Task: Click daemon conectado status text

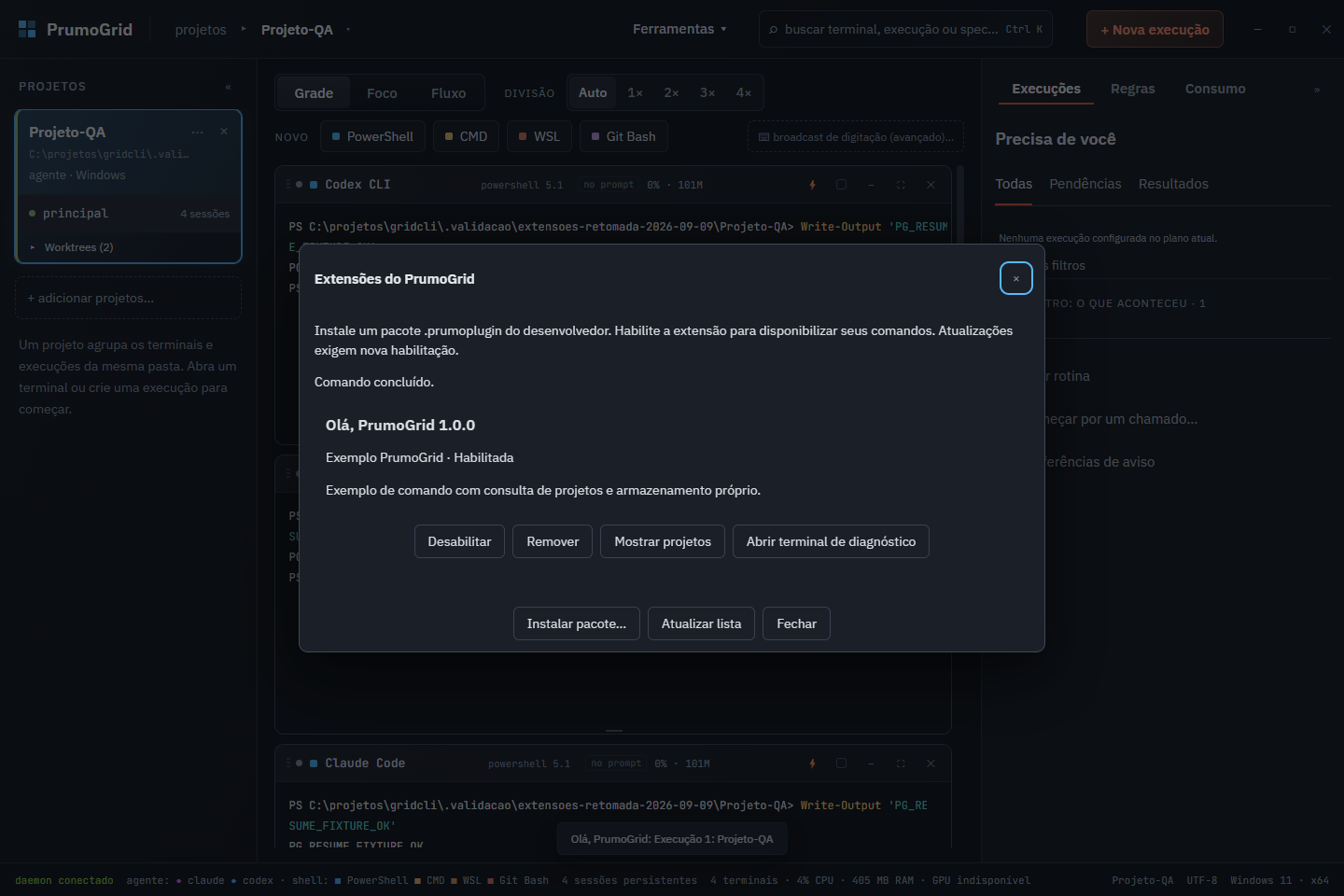Action: tap(64, 880)
